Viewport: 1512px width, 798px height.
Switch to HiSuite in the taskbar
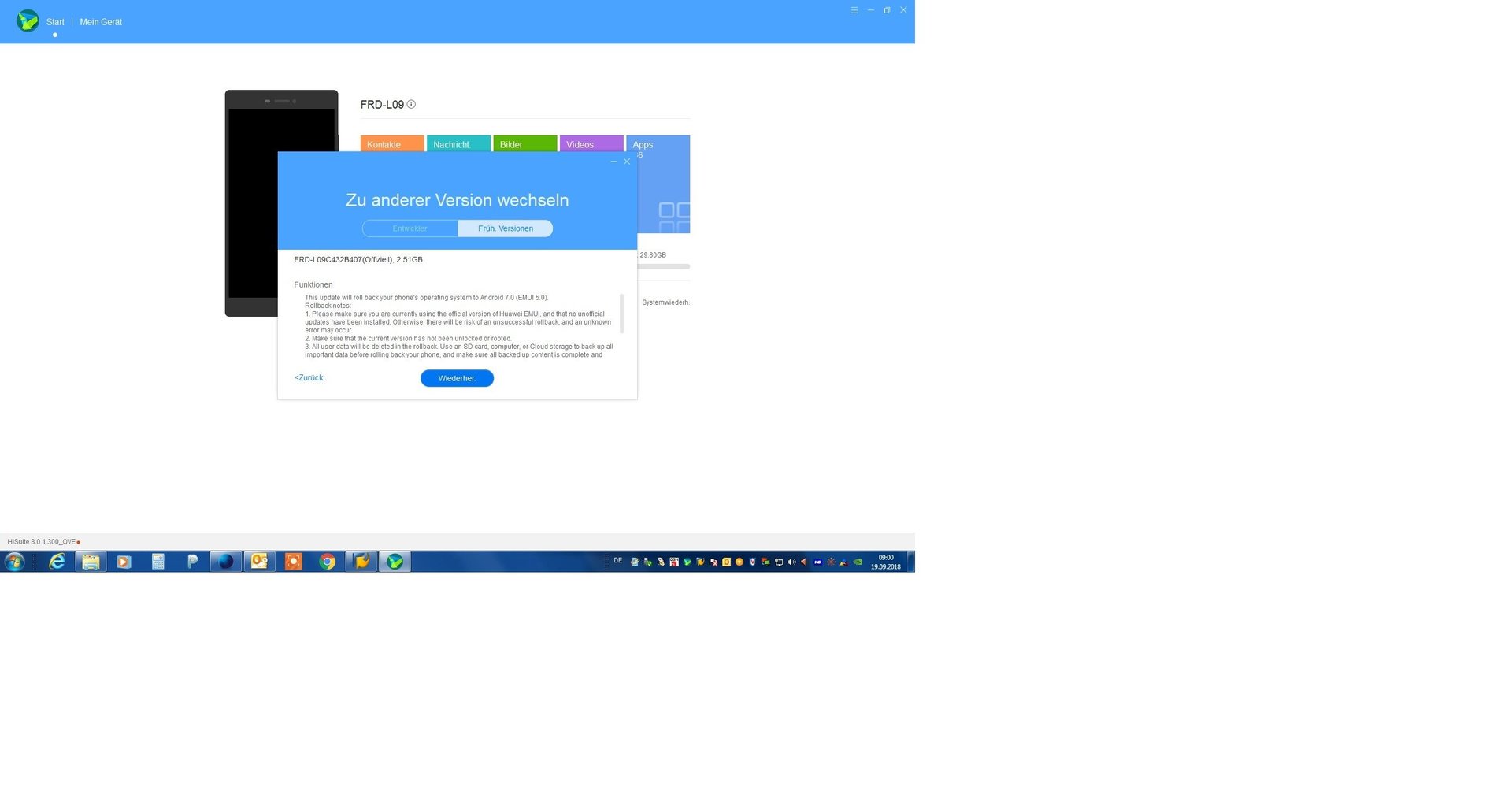coord(395,562)
